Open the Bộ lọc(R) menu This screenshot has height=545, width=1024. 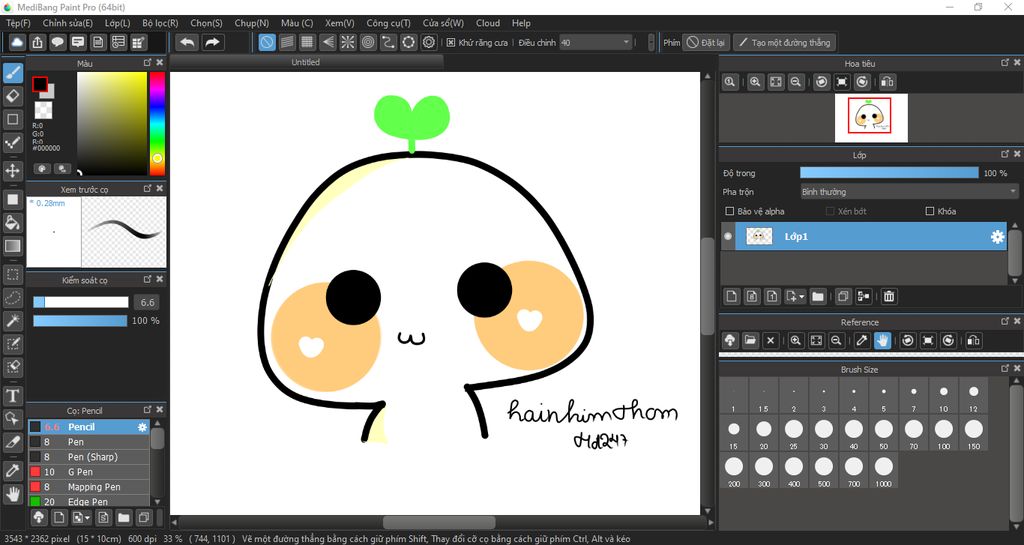coord(160,23)
